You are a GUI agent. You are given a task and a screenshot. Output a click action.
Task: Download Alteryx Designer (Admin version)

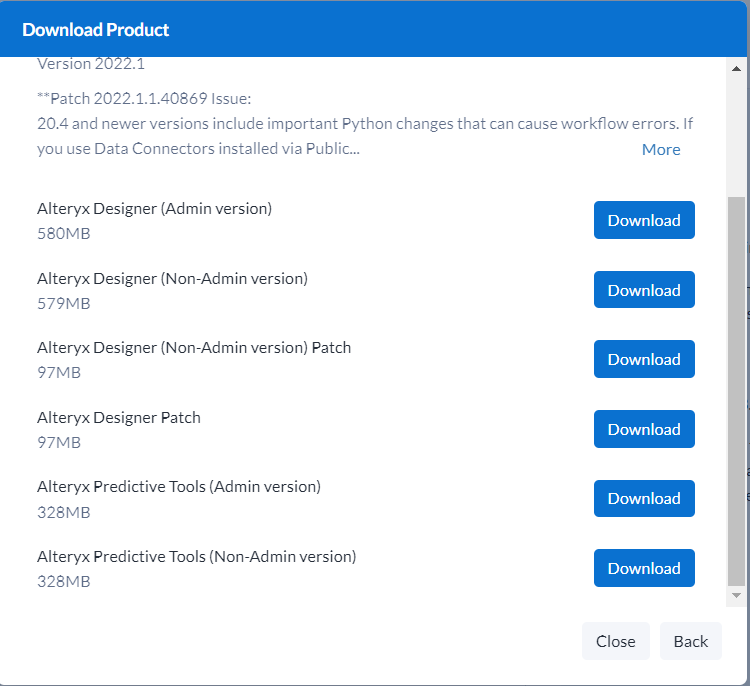(x=643, y=221)
